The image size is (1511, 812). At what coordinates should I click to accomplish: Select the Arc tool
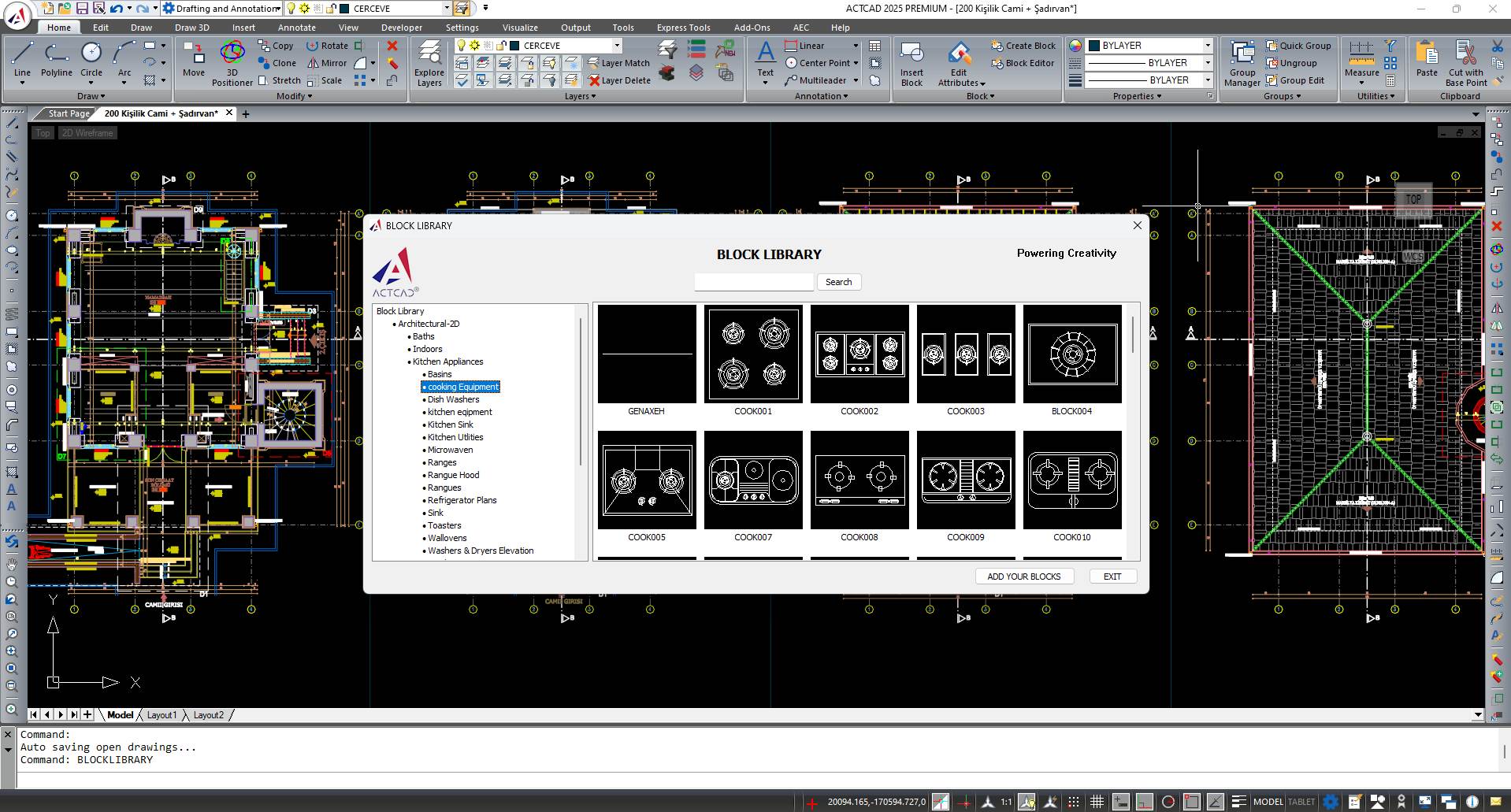pyautogui.click(x=124, y=60)
